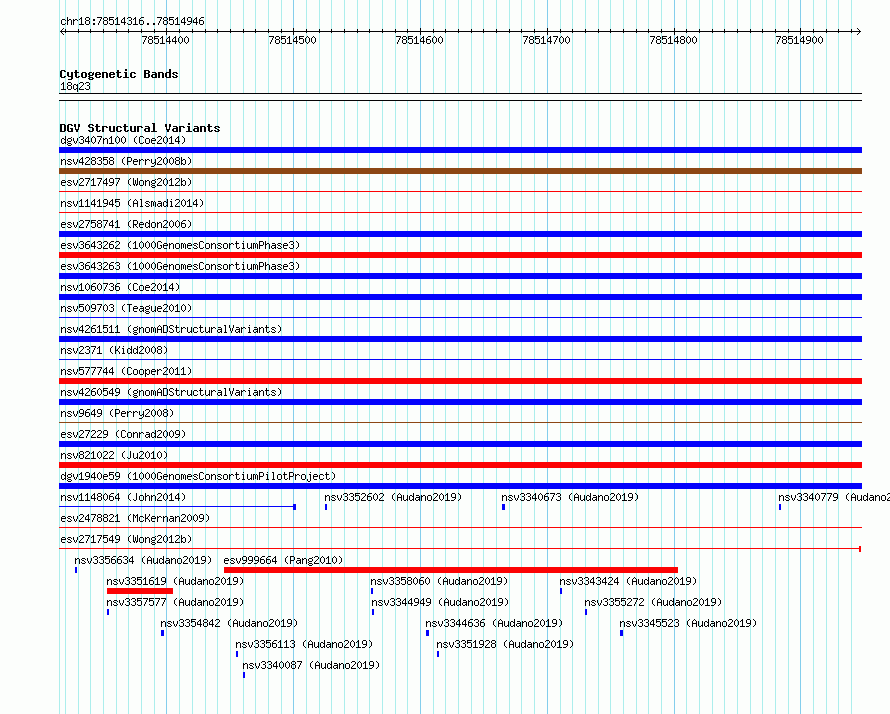Open variant nsv3340673 (Audano2019)
Viewport: 890px width, 714px height.
[570, 497]
